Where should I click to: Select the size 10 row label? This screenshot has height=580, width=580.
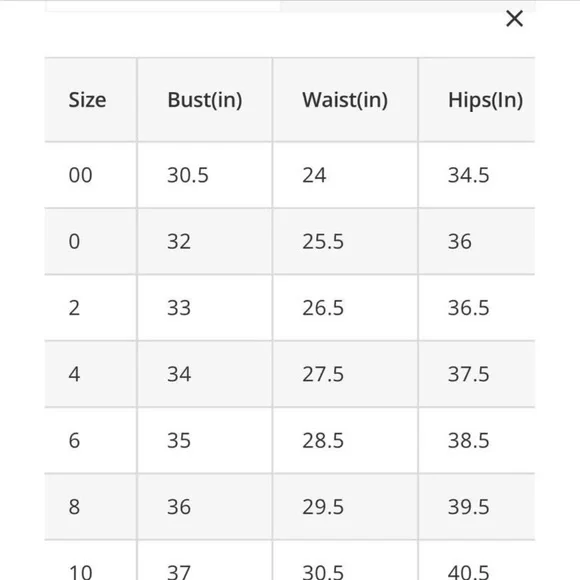click(80, 571)
